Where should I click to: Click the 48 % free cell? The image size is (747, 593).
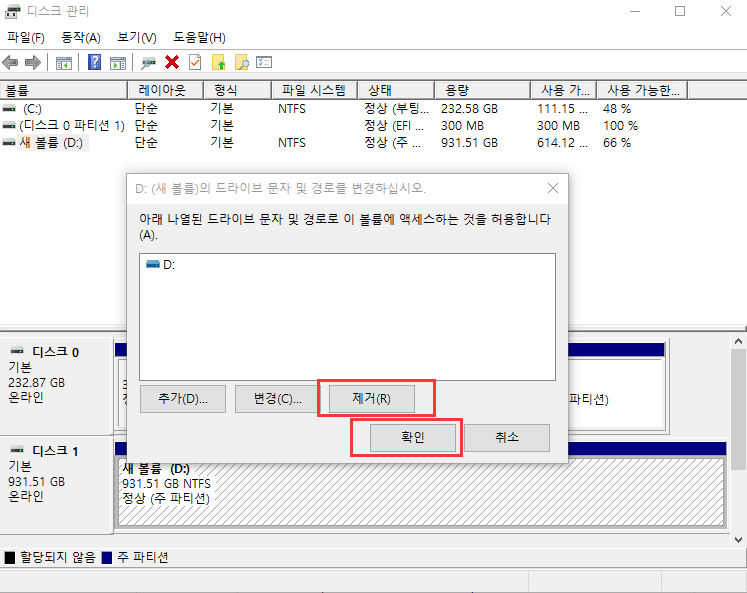(x=616, y=109)
